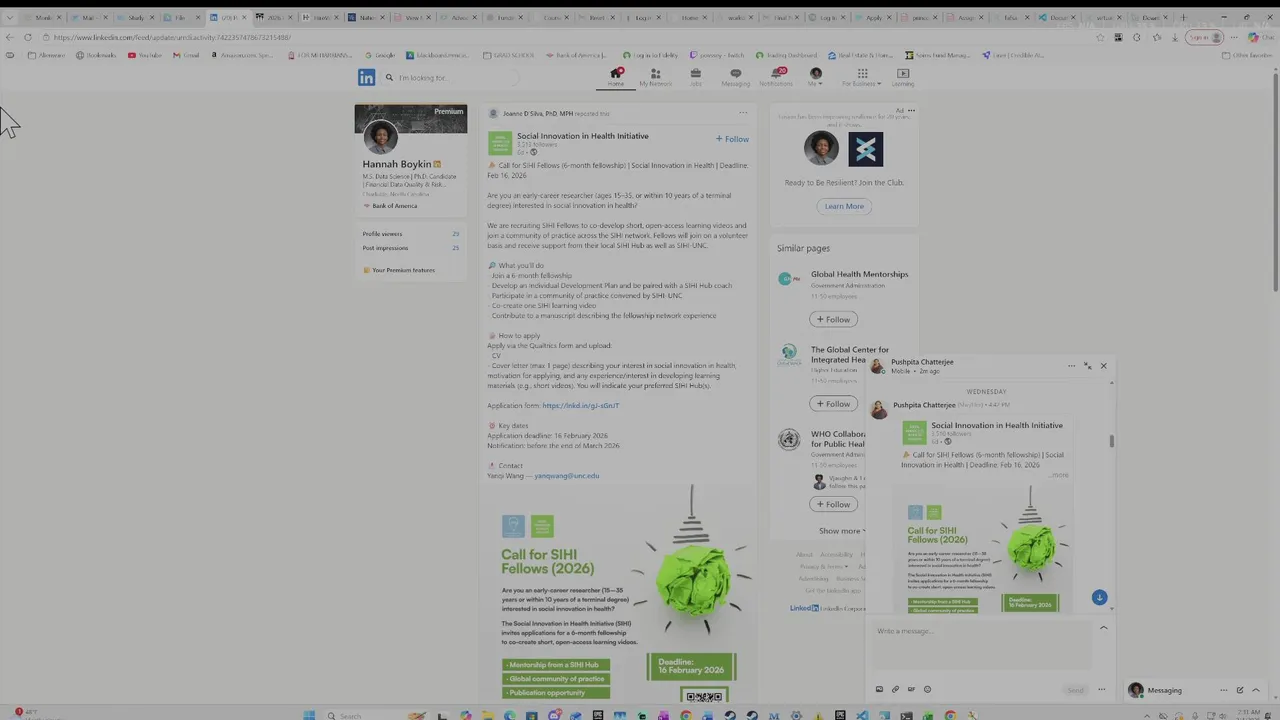Screen dimensions: 1280x720
Task: View Notifications with the 20 badge
Action: pyautogui.click(x=776, y=77)
